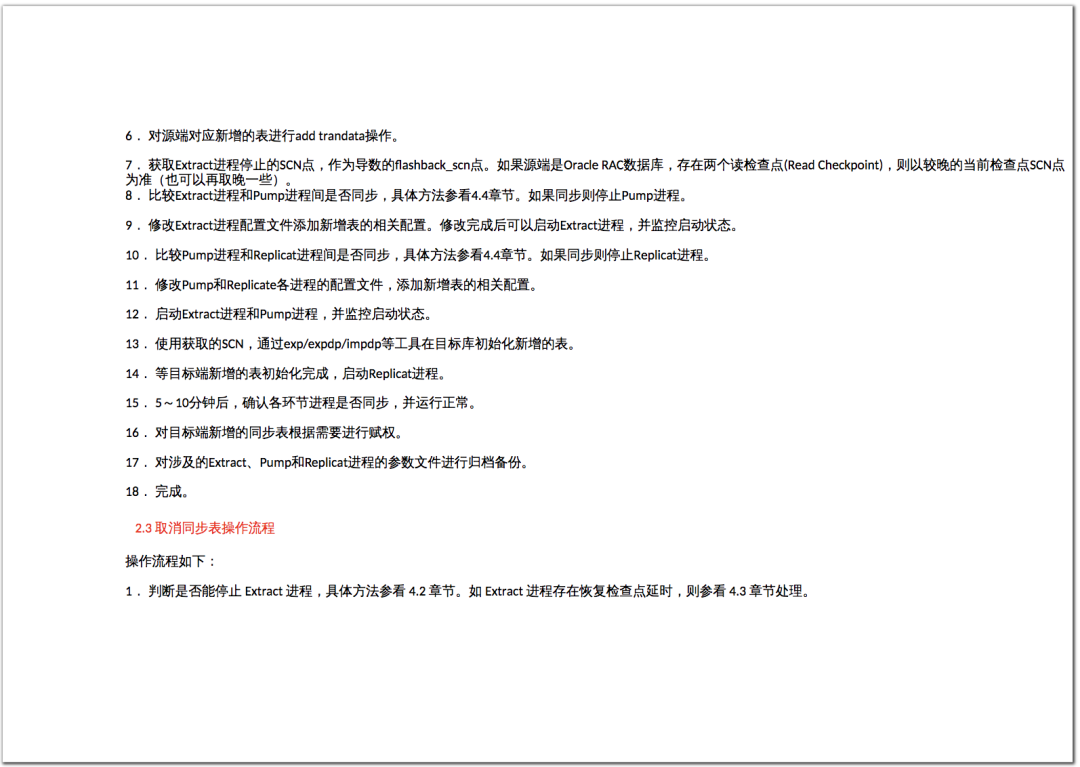The width and height of the screenshot is (1080, 767).
Task: Click step 13 about exp/expdp/impdp工具
Action: tap(351, 344)
